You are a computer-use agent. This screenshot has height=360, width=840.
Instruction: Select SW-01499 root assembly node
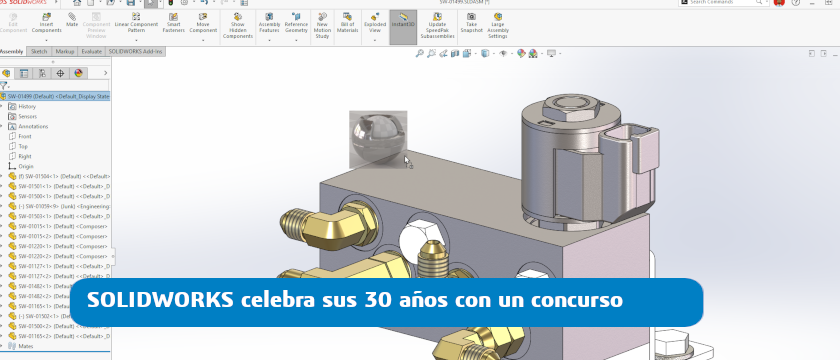pos(55,96)
